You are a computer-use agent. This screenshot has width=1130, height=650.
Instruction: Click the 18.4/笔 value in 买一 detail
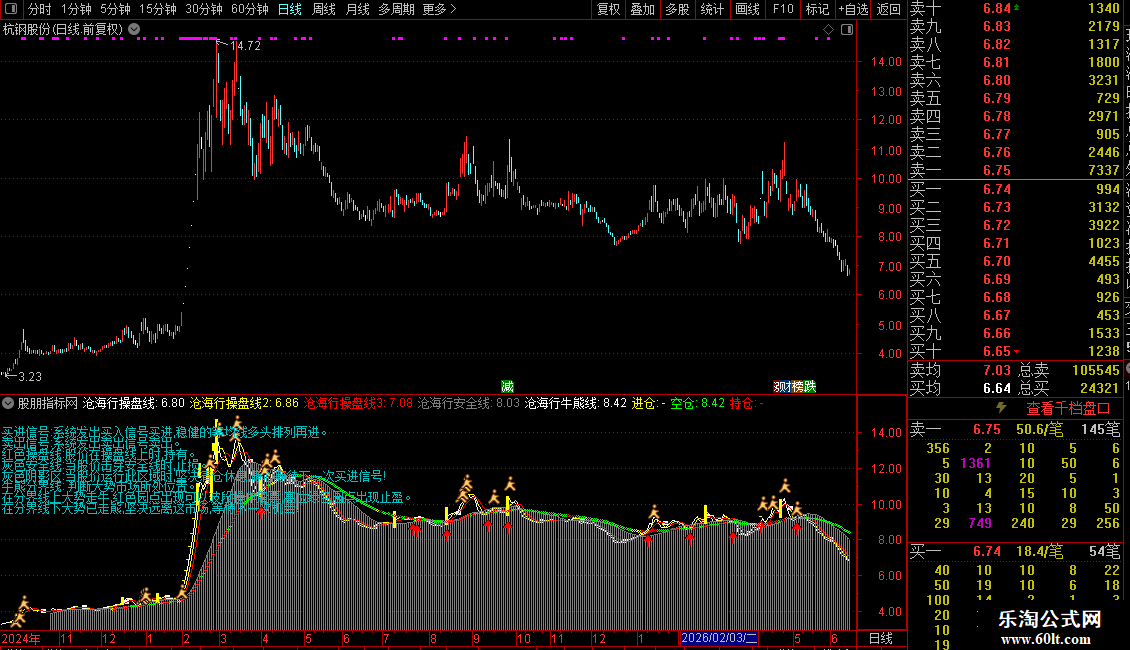click(x=1039, y=552)
